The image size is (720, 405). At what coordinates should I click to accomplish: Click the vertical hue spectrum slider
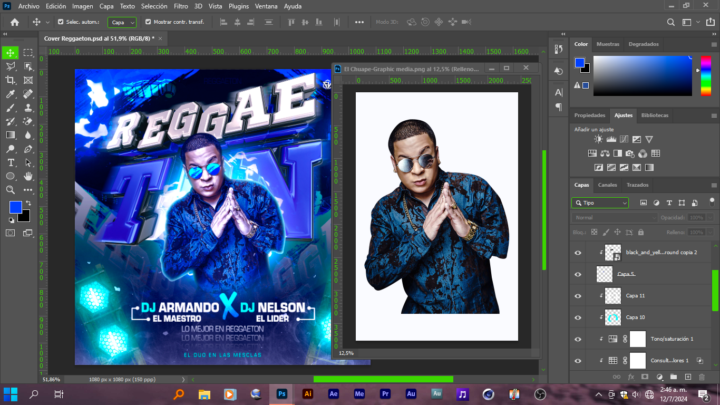[x=706, y=76]
